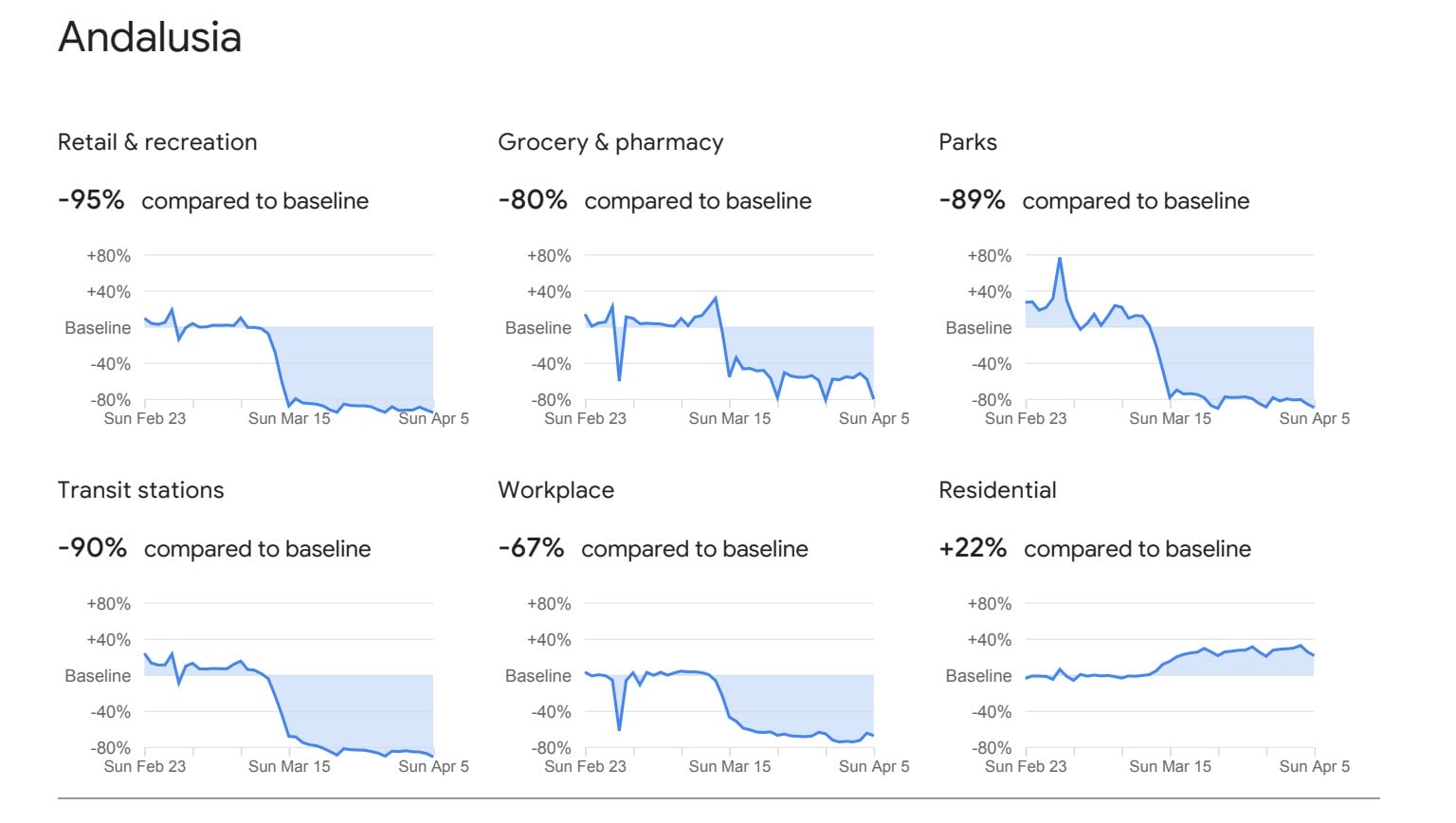Viewport: 1456px width, 823px height.
Task: Click the Sun Mar 15 label under Retail chart
Action: point(289,418)
